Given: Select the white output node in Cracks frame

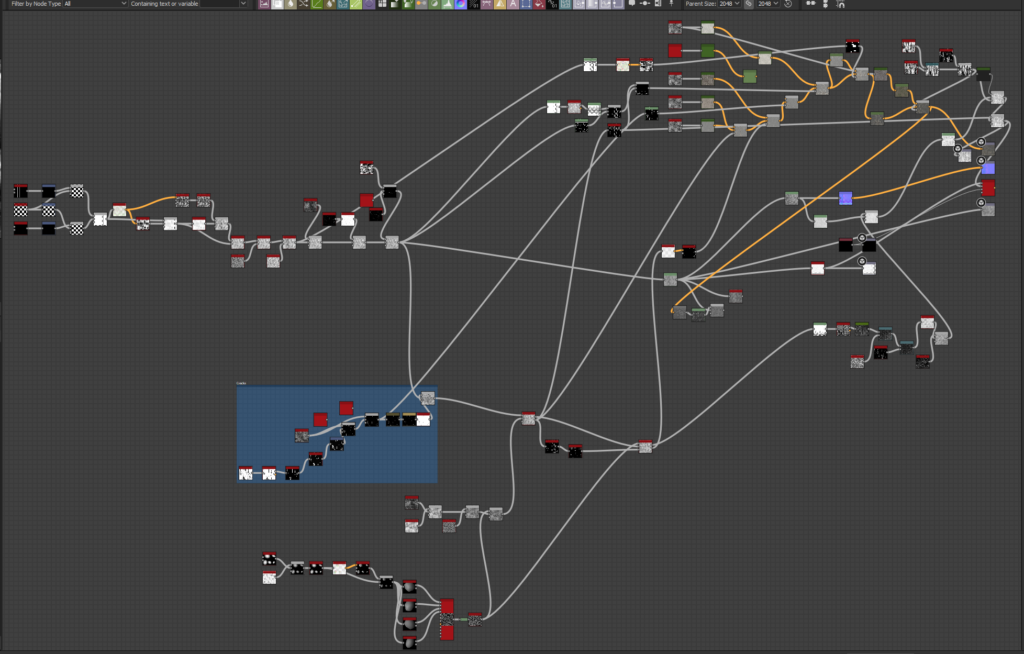Looking at the screenshot, I should [423, 419].
